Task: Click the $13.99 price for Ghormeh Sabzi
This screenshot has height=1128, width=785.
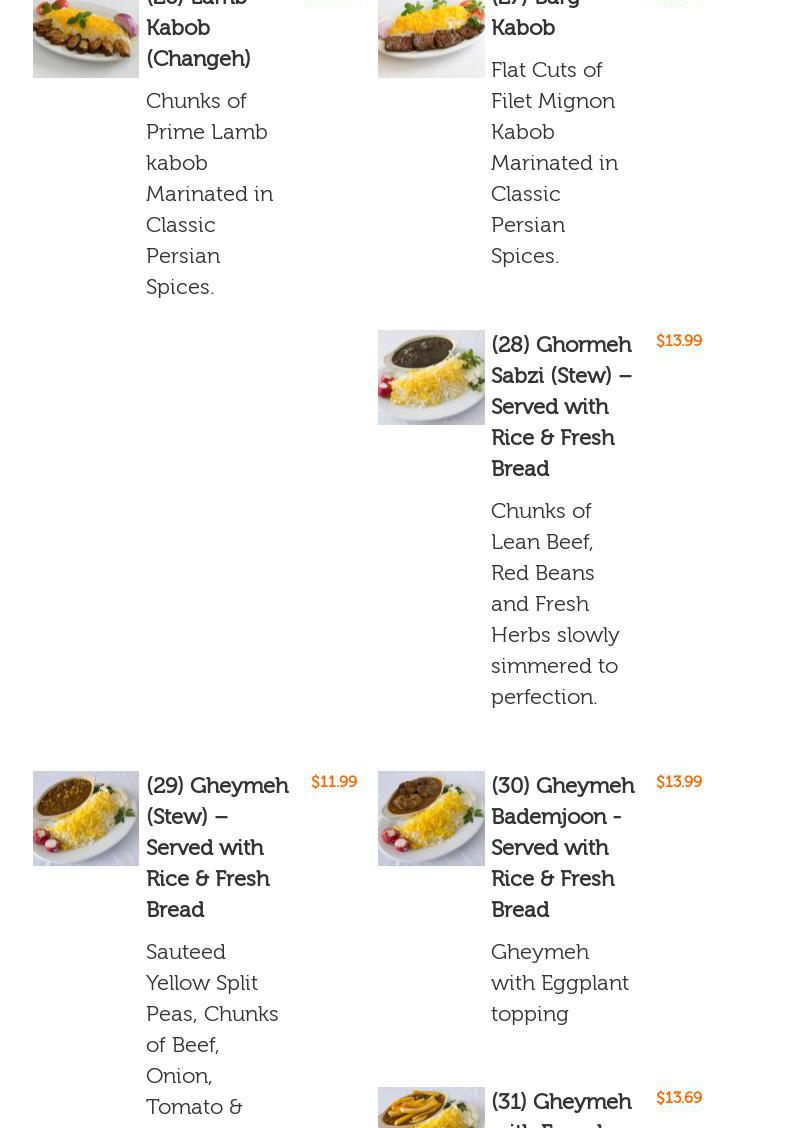Action: point(679,341)
